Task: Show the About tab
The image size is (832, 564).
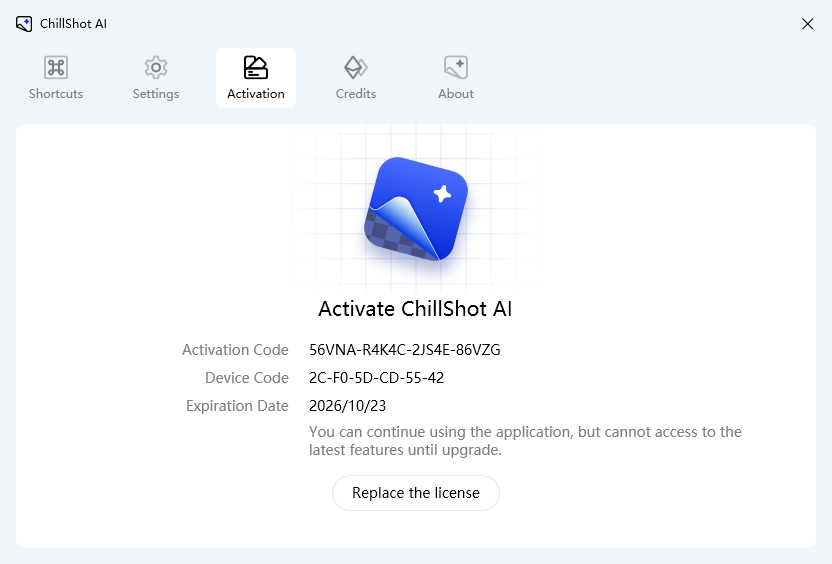Action: [456, 78]
